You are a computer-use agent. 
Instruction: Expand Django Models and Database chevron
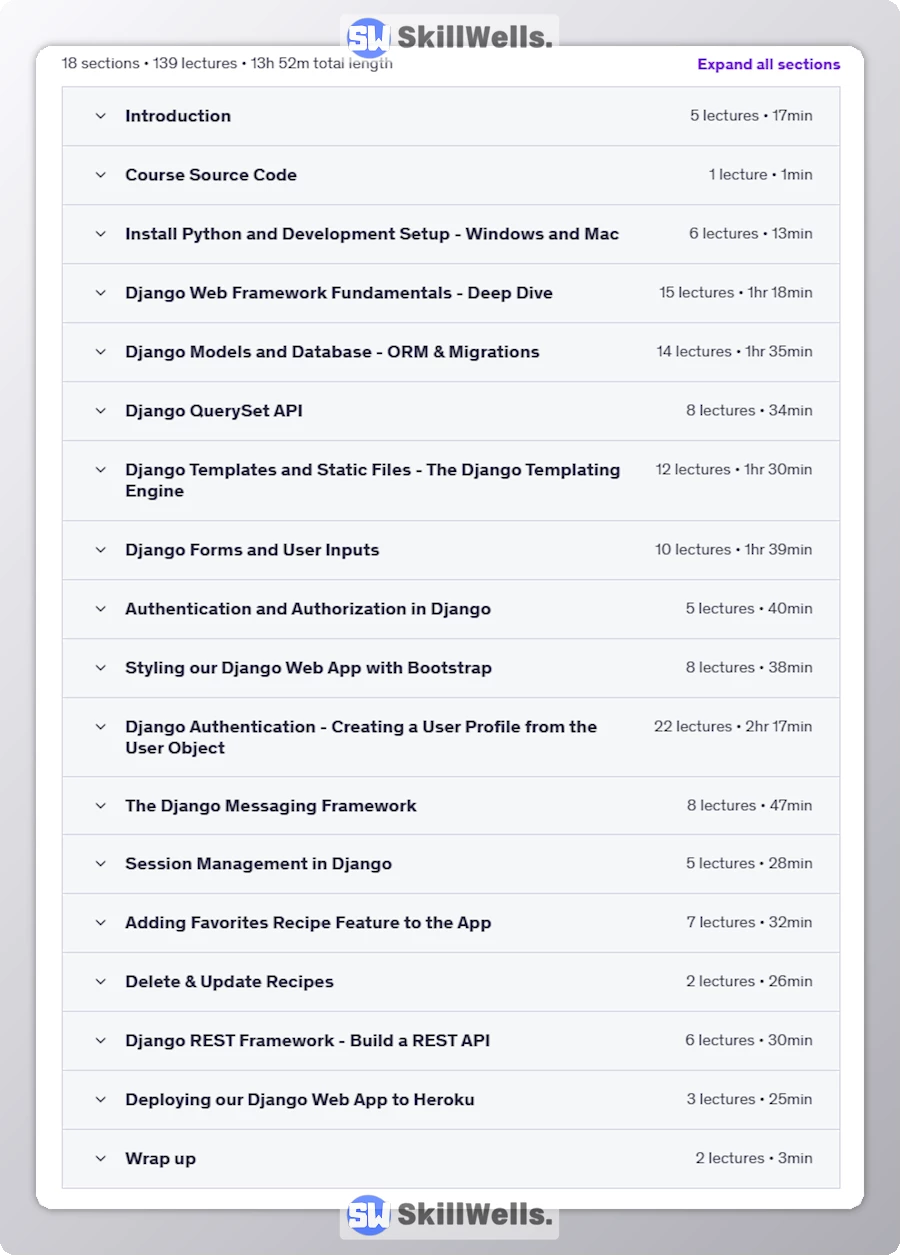click(x=100, y=352)
